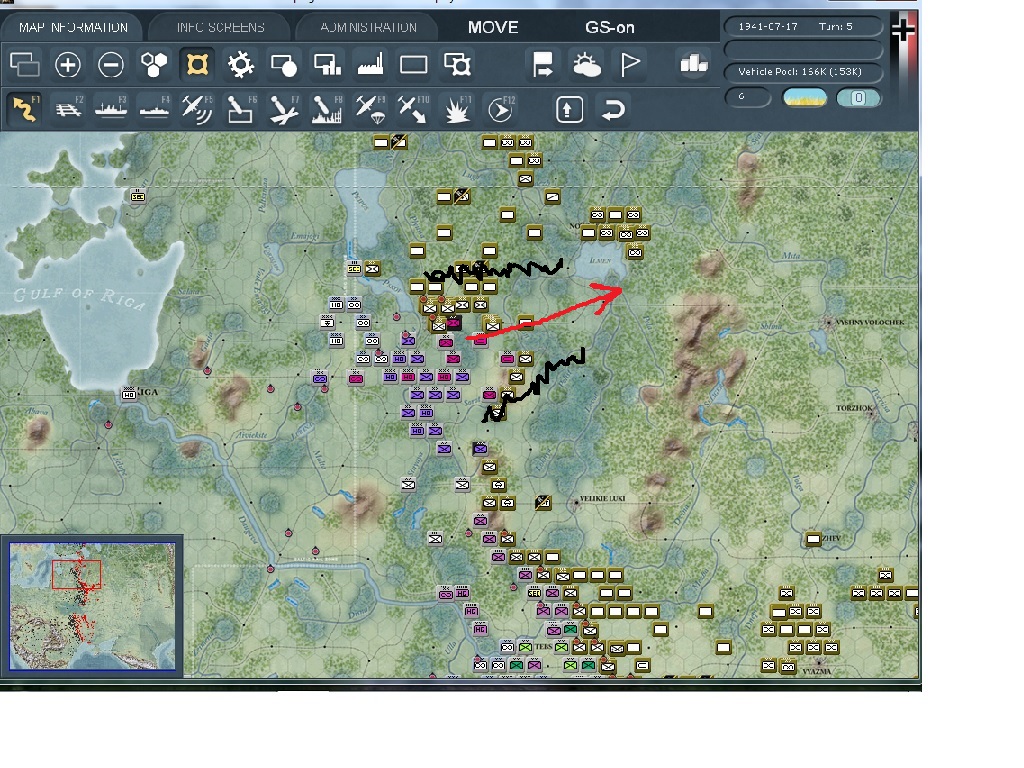Toggle the highlighted orange hex control icon
The height and width of the screenshot is (768, 1024).
[x=197, y=65]
